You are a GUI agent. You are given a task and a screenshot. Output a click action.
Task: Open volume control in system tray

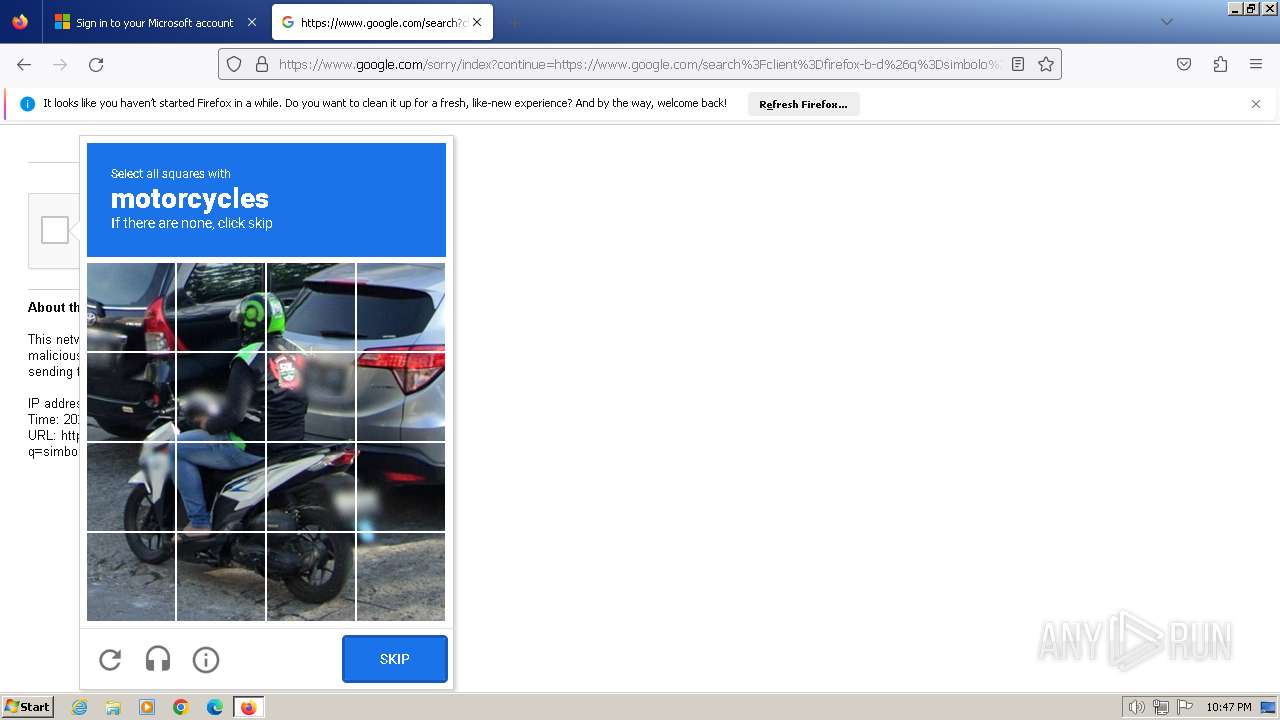pos(1137,707)
